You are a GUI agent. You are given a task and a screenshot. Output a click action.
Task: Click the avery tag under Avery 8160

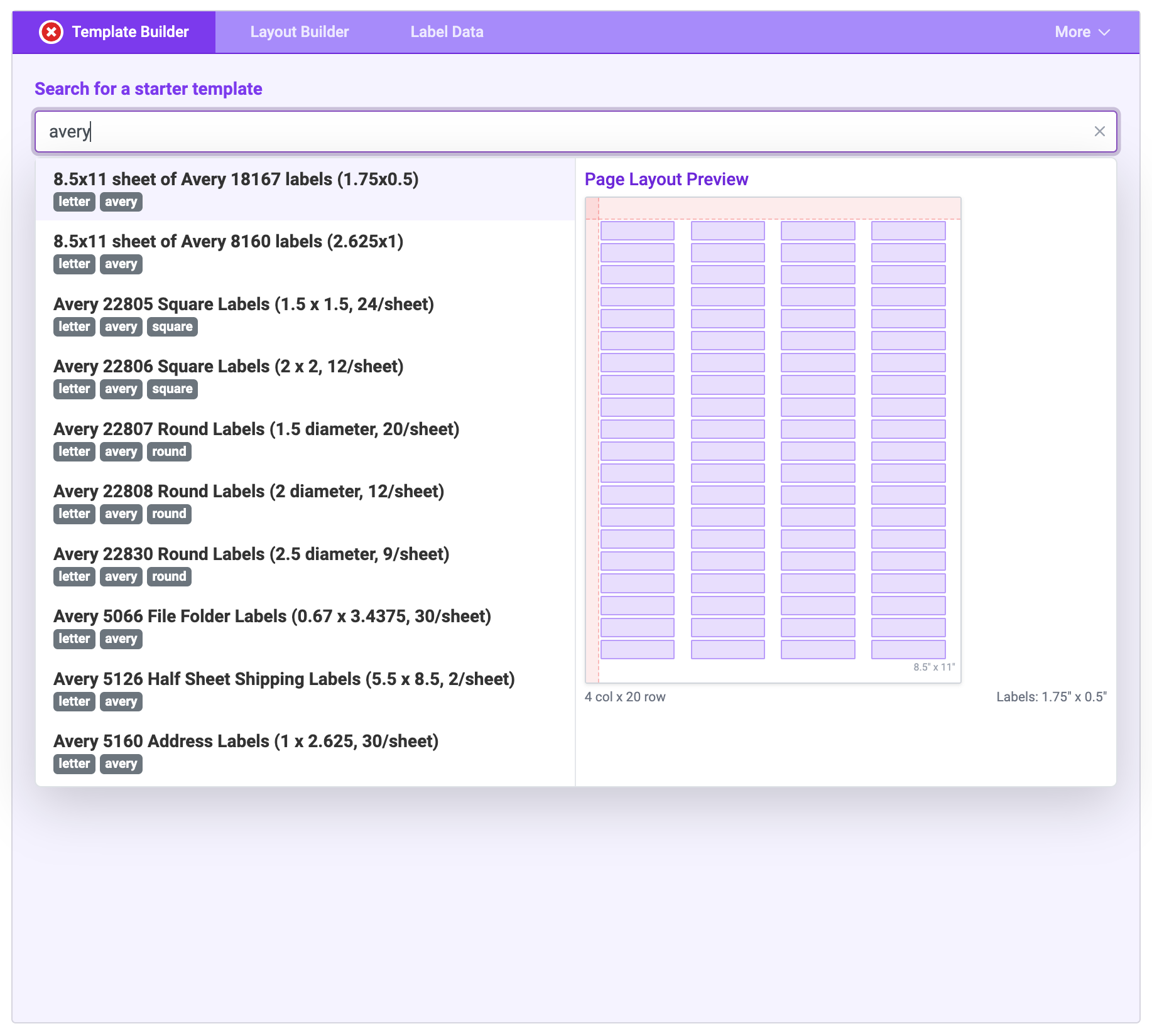121,264
